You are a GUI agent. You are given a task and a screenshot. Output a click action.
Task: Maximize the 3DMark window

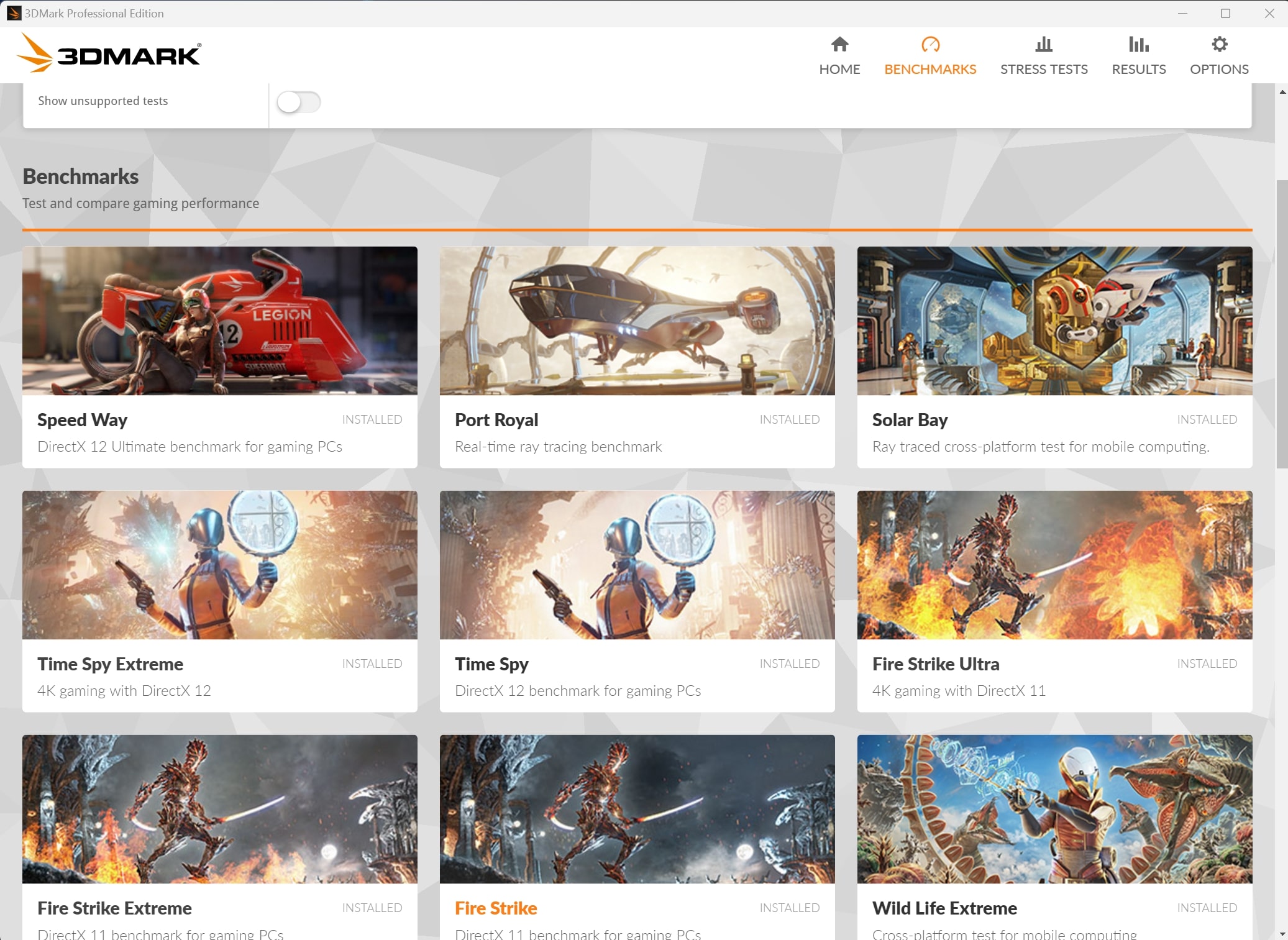coord(1225,13)
